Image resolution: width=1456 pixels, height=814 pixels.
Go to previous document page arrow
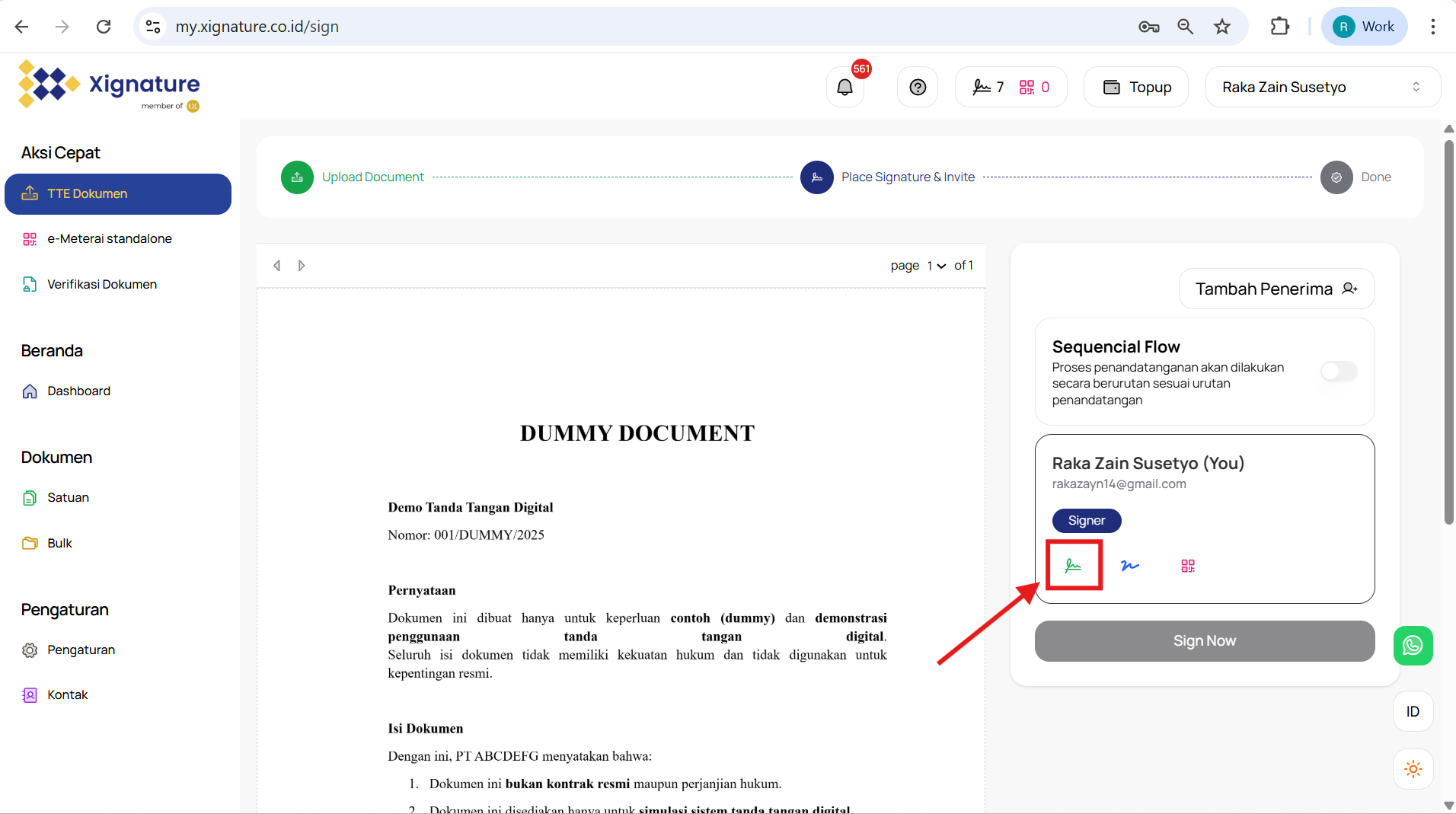pos(277,266)
